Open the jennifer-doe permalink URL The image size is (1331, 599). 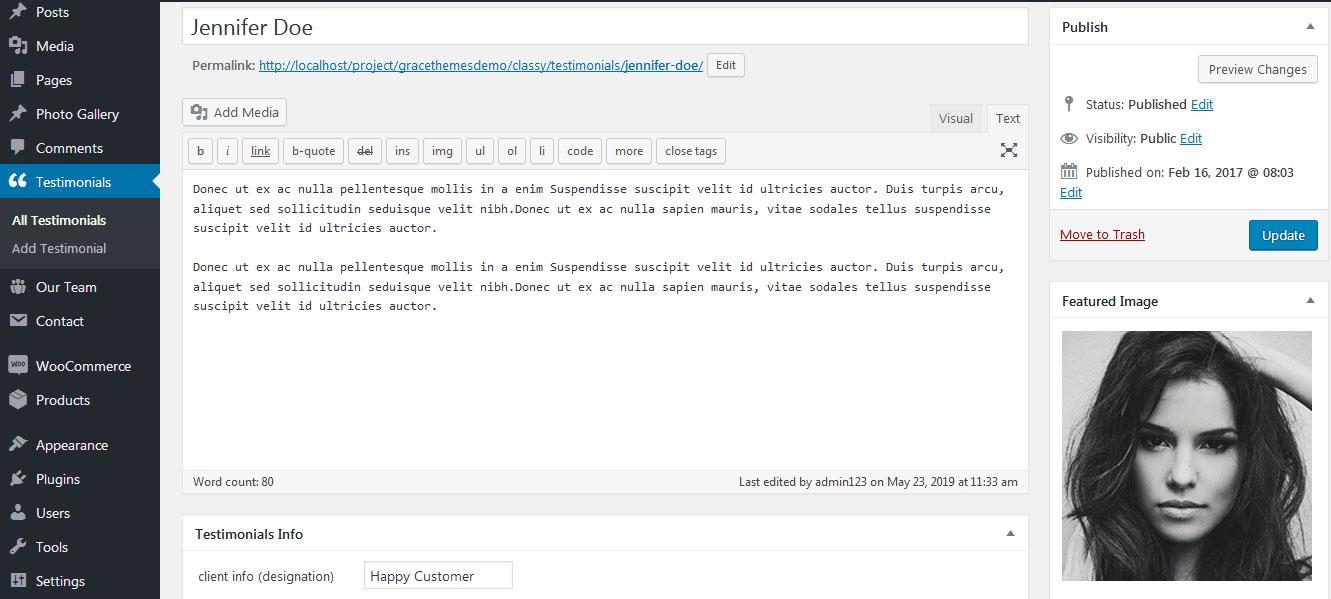coord(481,65)
